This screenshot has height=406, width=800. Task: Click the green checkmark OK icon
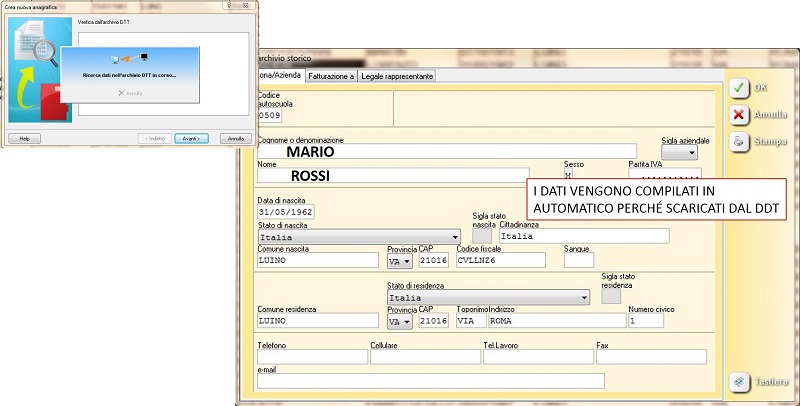point(739,88)
